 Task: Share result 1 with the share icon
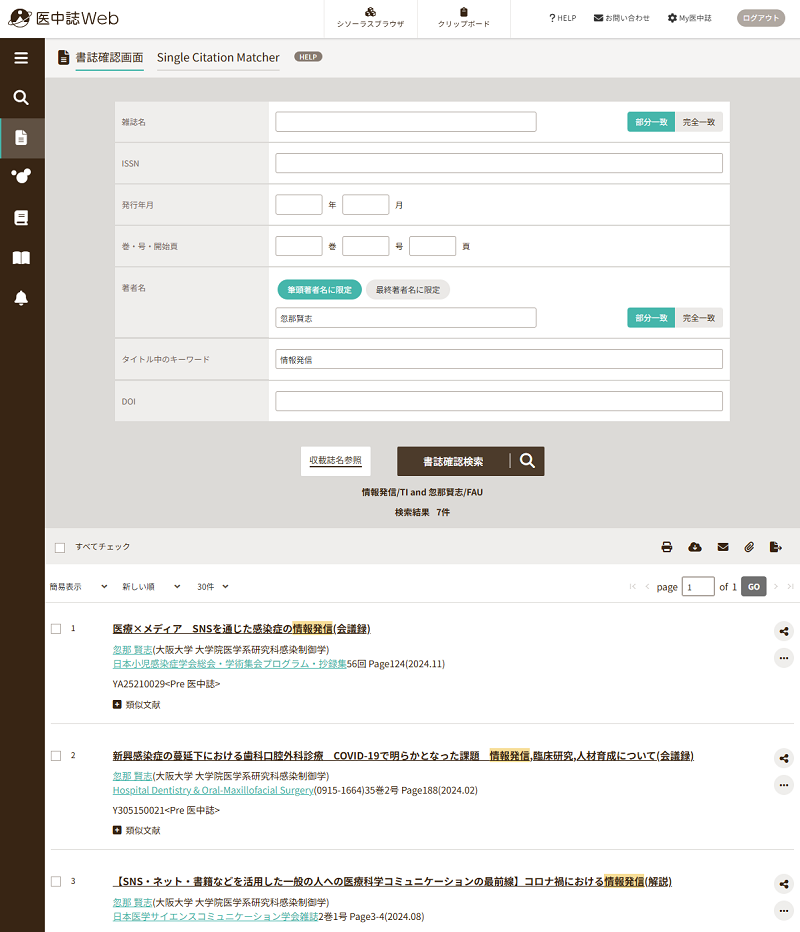[x=784, y=631]
